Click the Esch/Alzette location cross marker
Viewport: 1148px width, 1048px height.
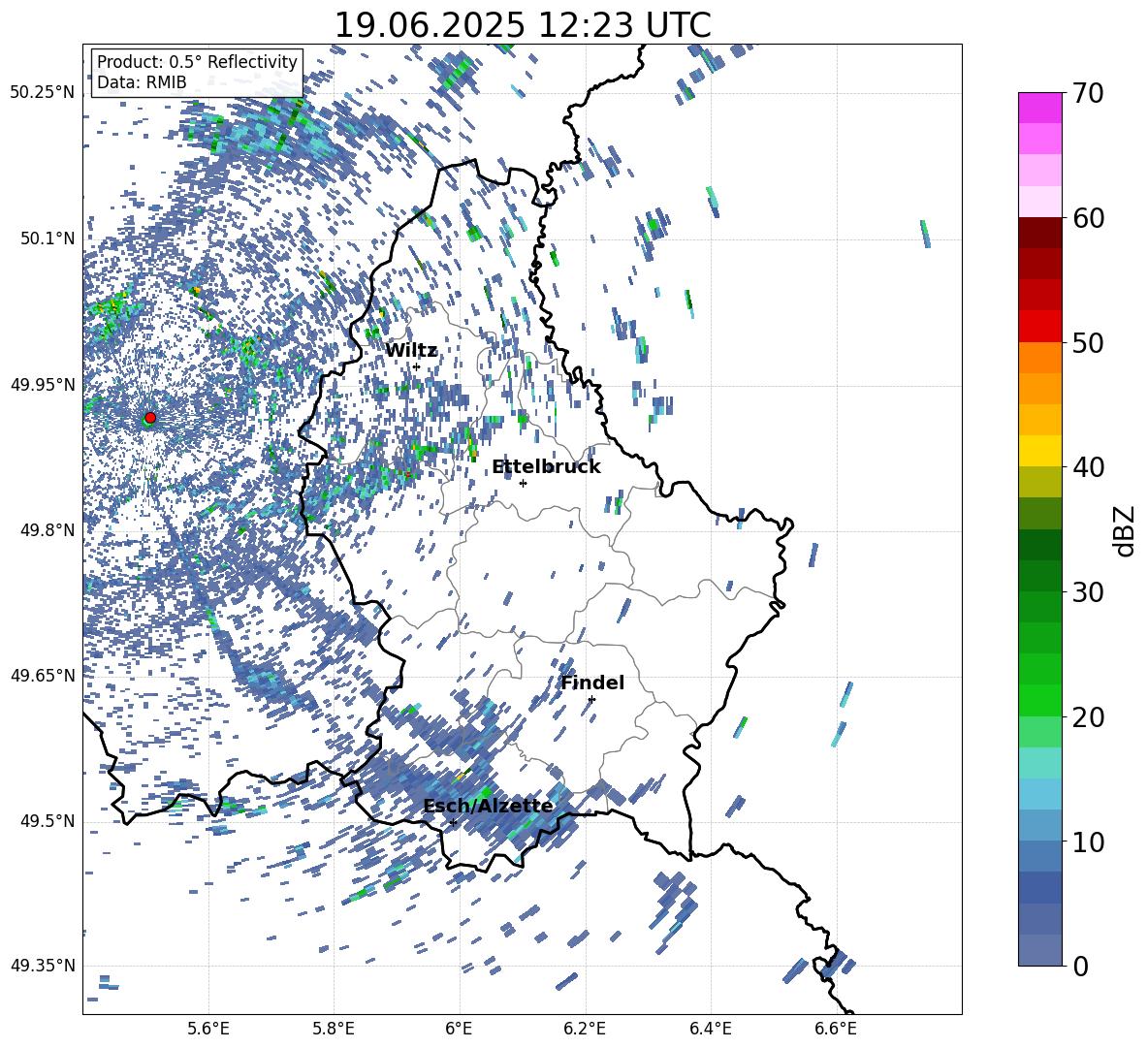pos(453,822)
